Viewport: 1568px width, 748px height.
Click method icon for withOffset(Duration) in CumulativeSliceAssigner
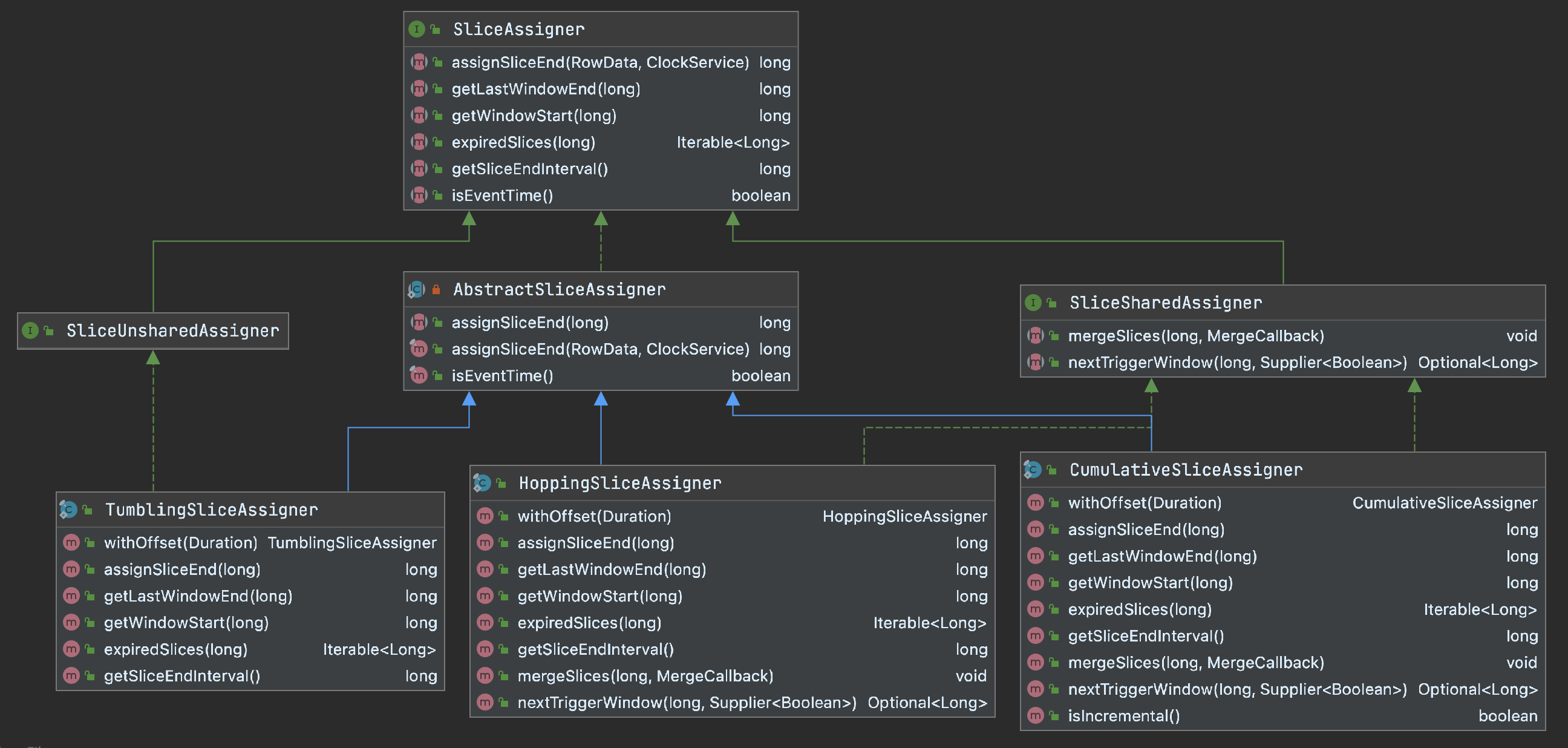coord(1036,502)
